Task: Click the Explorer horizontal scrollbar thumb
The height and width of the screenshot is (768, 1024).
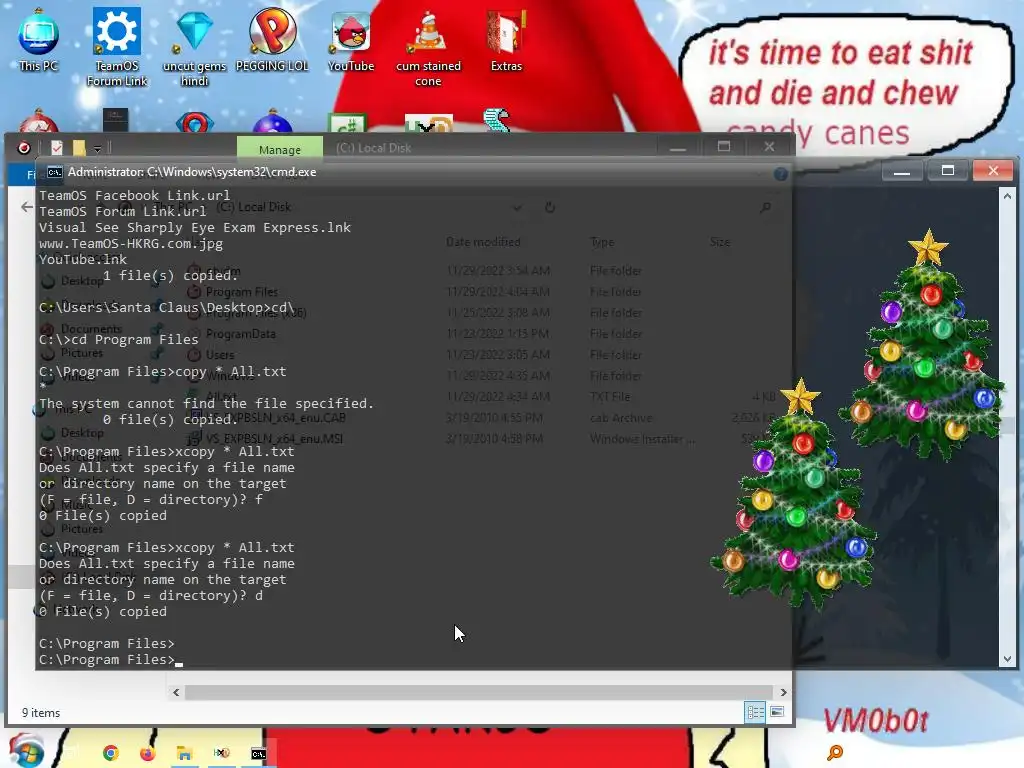Action: point(479,692)
